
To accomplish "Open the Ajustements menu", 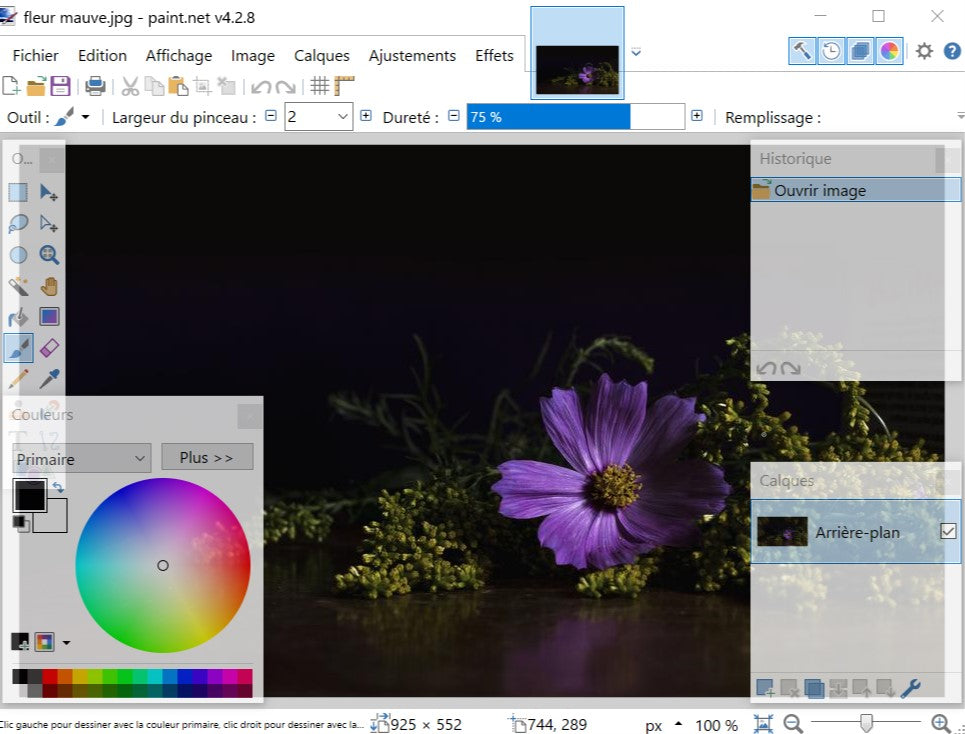I will coord(412,56).
